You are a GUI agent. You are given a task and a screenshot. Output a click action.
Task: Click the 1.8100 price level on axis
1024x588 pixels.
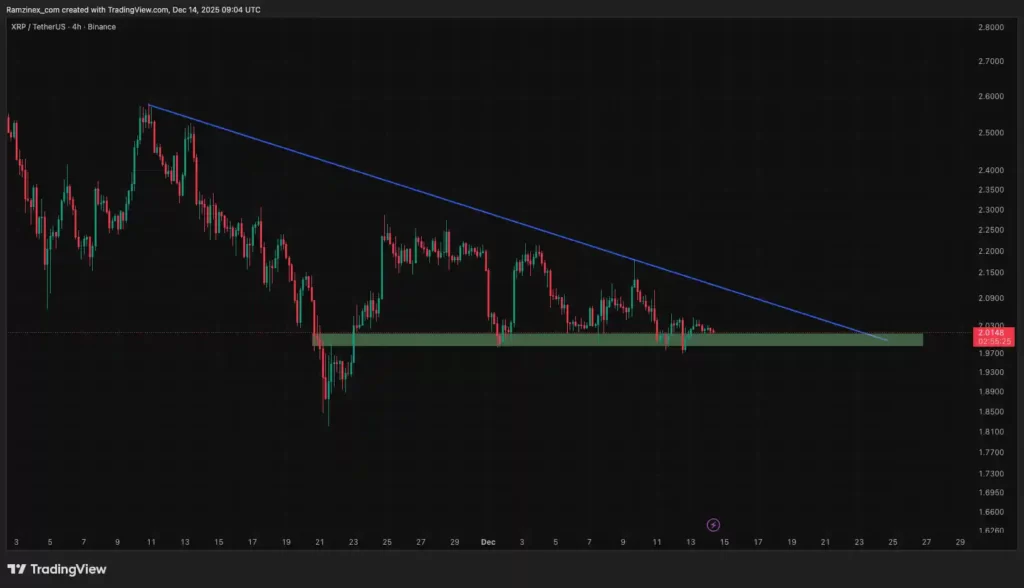[x=990, y=432]
